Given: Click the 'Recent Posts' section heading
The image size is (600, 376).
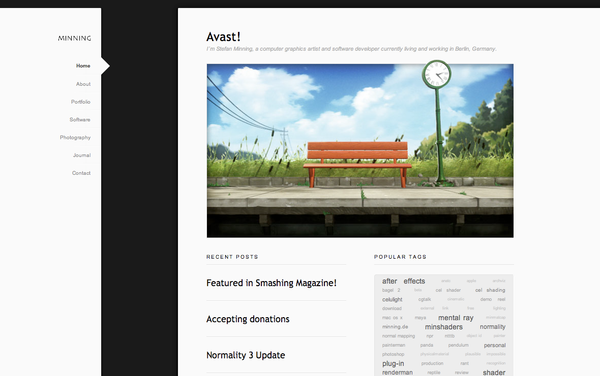Looking at the screenshot, I should (x=232, y=257).
